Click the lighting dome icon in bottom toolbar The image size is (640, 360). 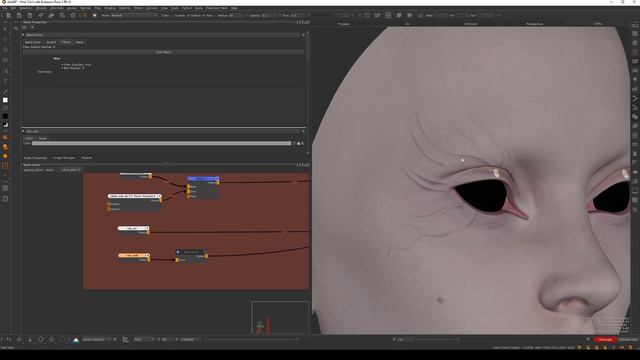[x=76, y=339]
